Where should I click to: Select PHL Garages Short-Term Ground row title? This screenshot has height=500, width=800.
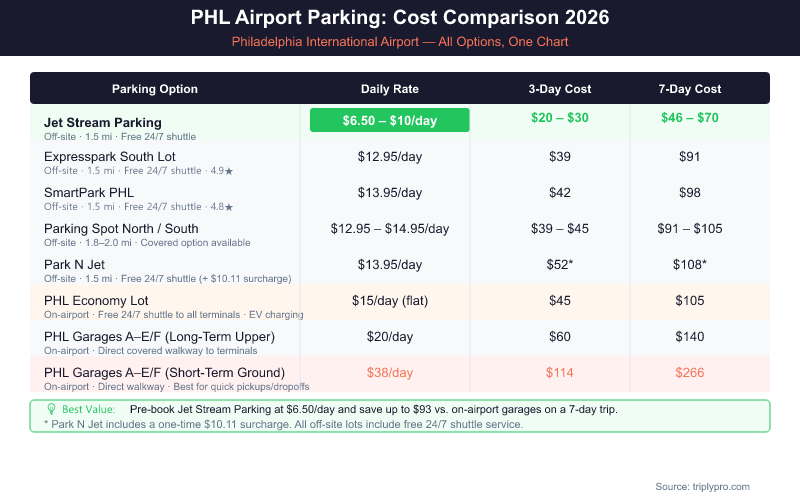tap(163, 372)
